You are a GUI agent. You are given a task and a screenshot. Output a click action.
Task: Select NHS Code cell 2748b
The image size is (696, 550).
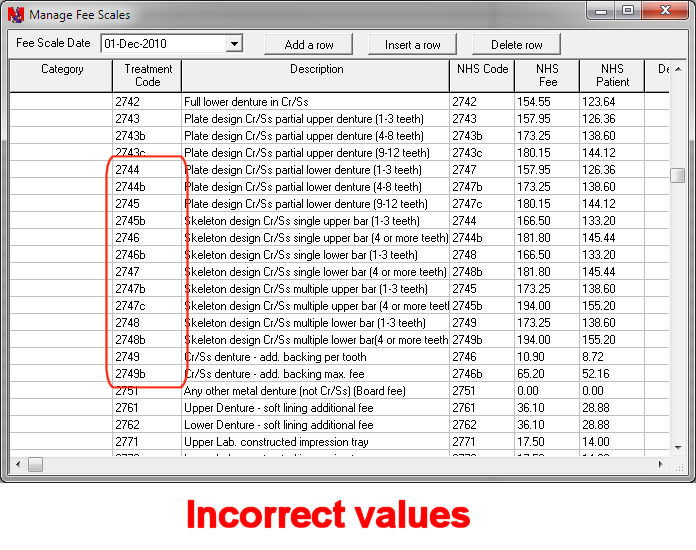click(482, 272)
